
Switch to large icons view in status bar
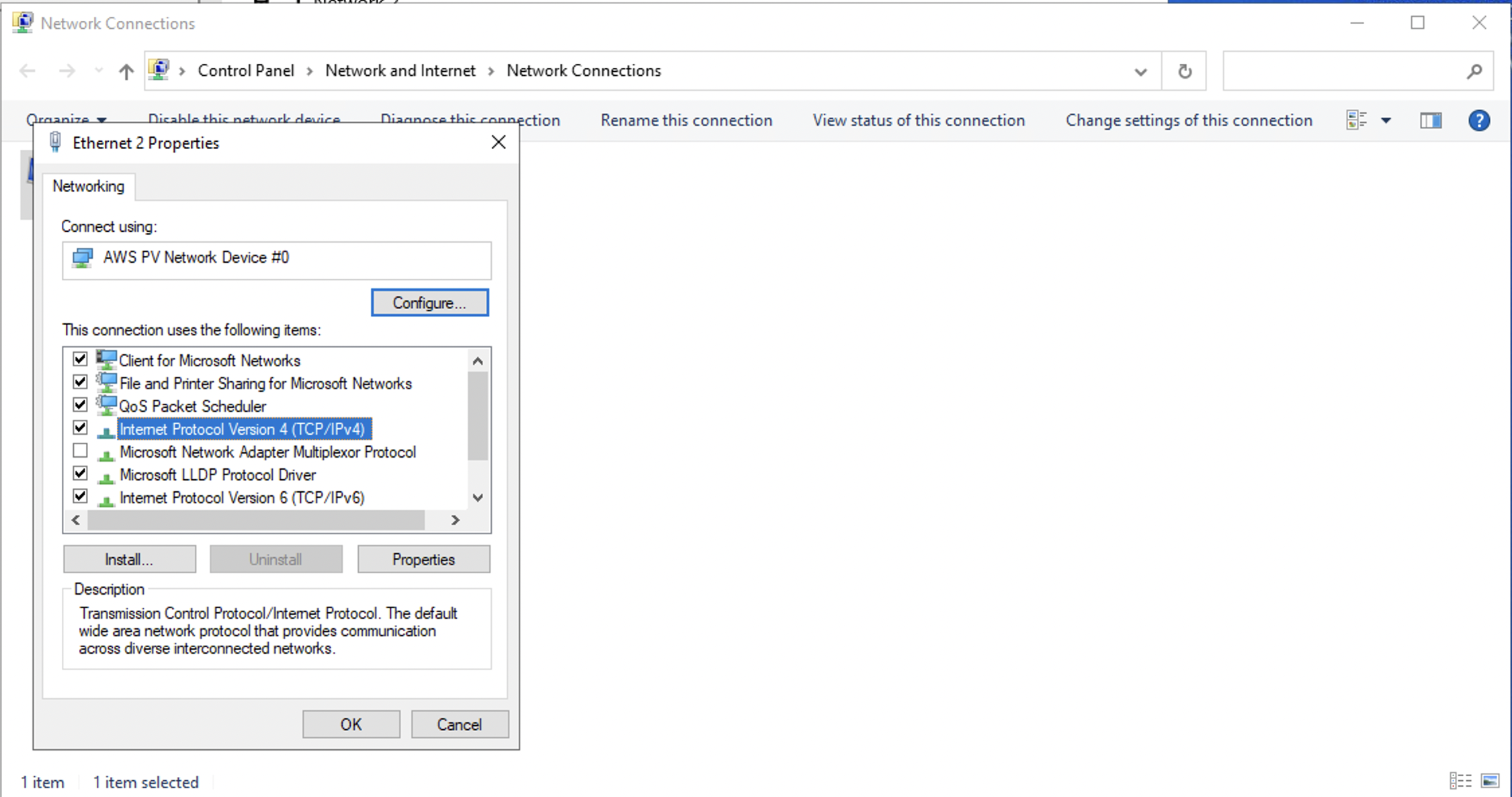[1490, 781]
